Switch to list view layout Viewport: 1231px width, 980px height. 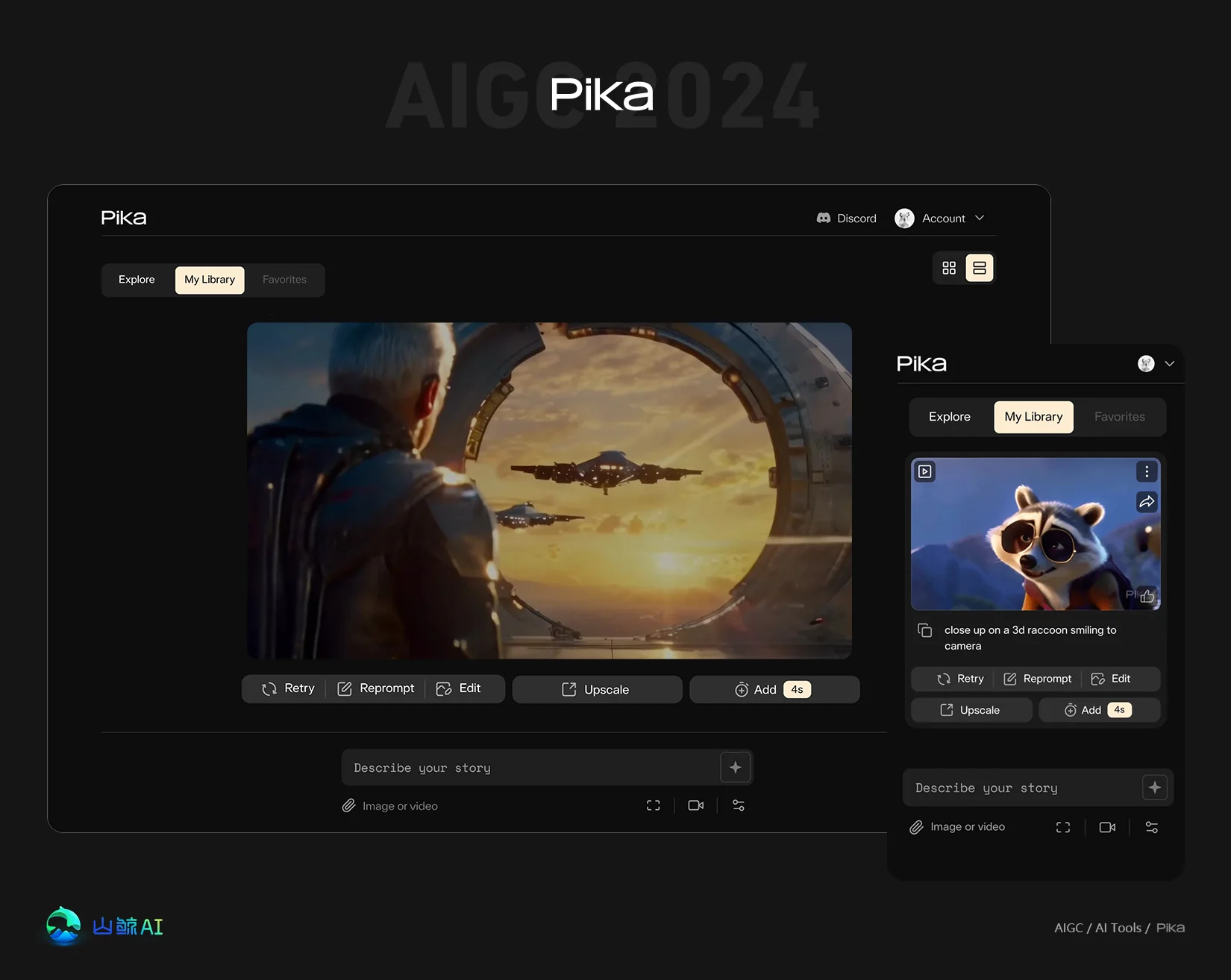[980, 268]
